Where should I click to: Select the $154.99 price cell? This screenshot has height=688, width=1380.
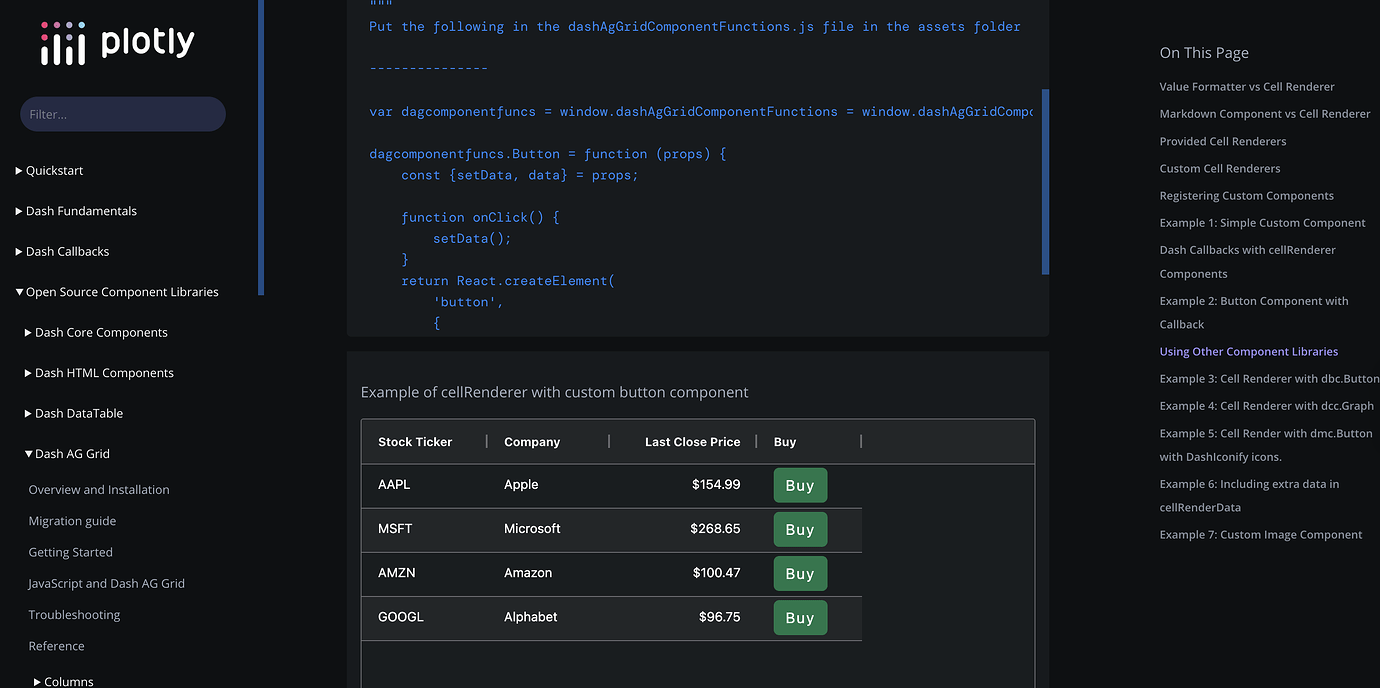pyautogui.click(x=683, y=485)
